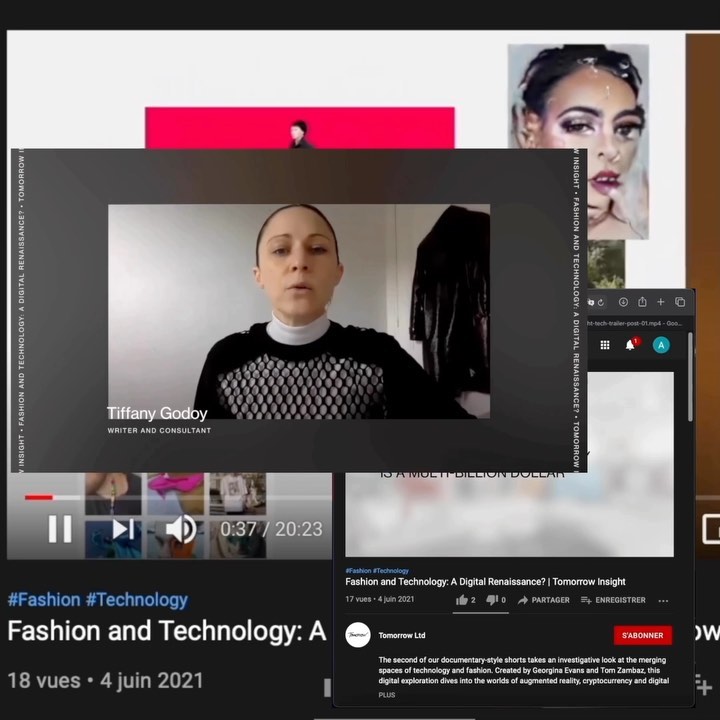Expand the description with PLUS
Screen dimensions: 720x720
[387, 694]
